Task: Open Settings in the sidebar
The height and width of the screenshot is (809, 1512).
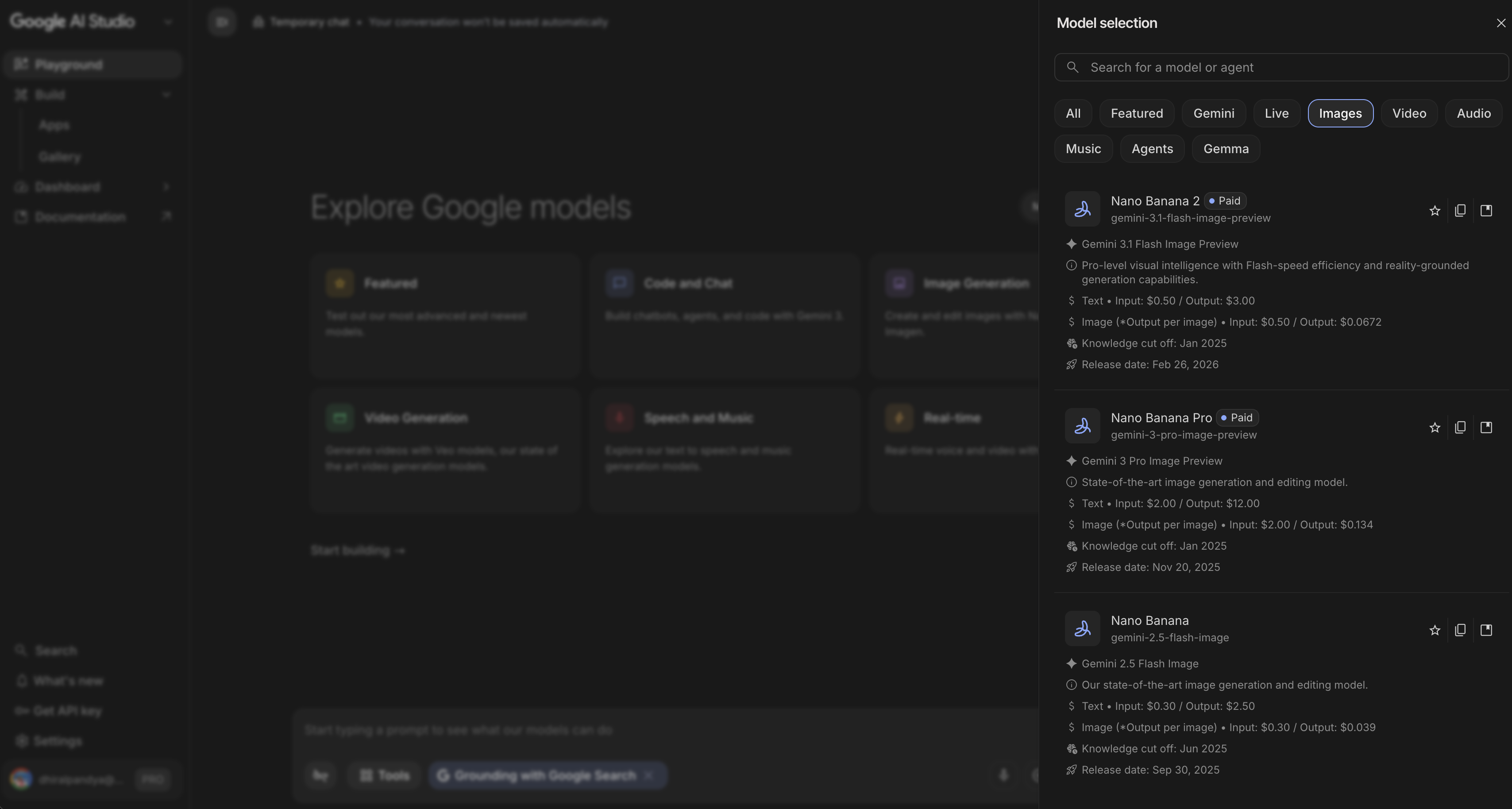Action: point(49,741)
